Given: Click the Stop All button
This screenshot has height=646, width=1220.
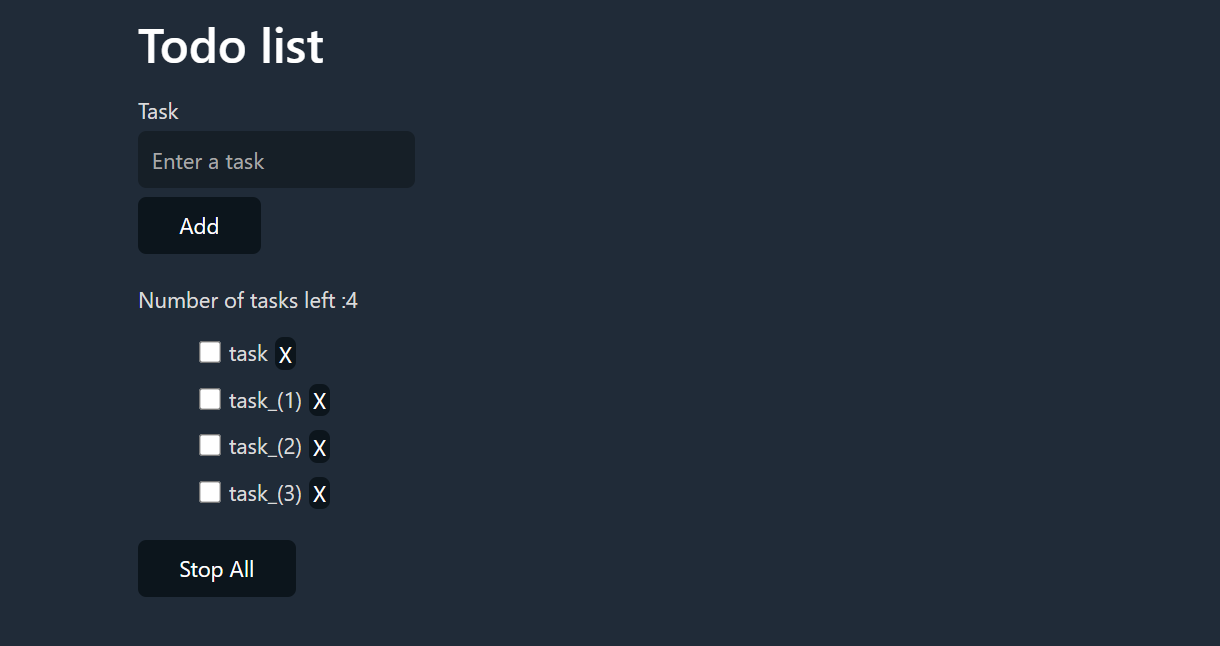Looking at the screenshot, I should coord(216,568).
